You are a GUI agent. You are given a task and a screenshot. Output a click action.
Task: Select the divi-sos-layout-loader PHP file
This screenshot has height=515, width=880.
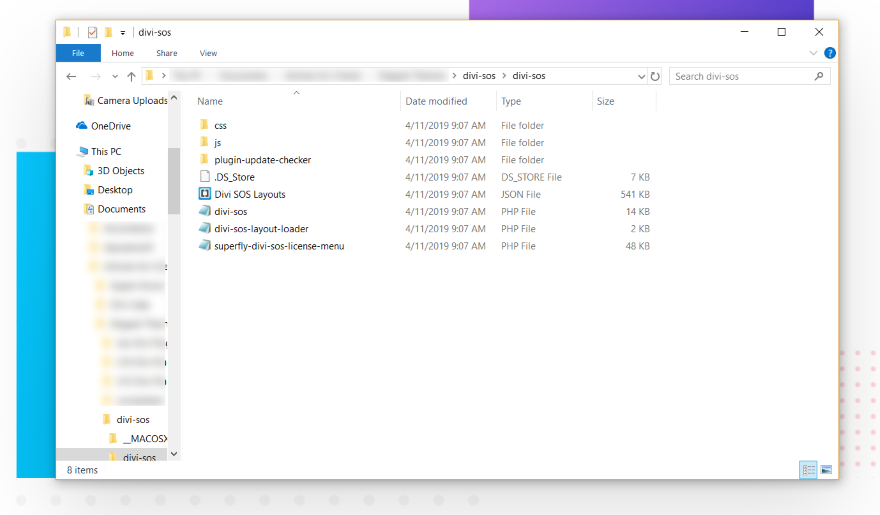click(260, 229)
